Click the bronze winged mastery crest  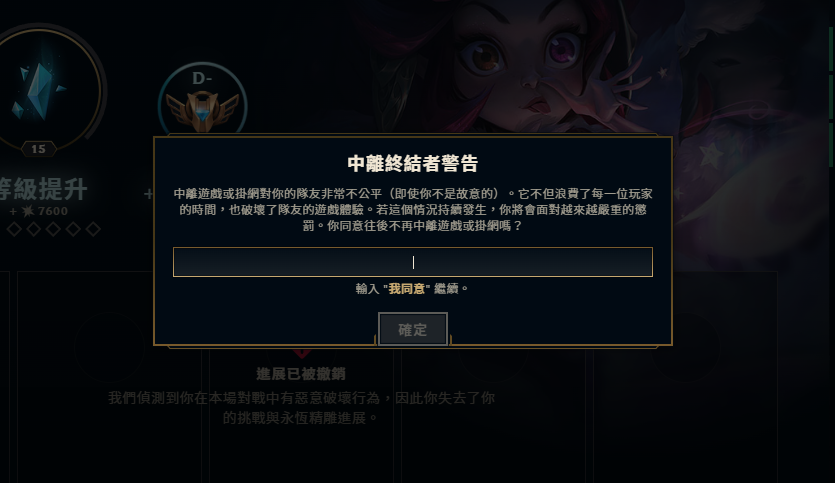pos(202,111)
